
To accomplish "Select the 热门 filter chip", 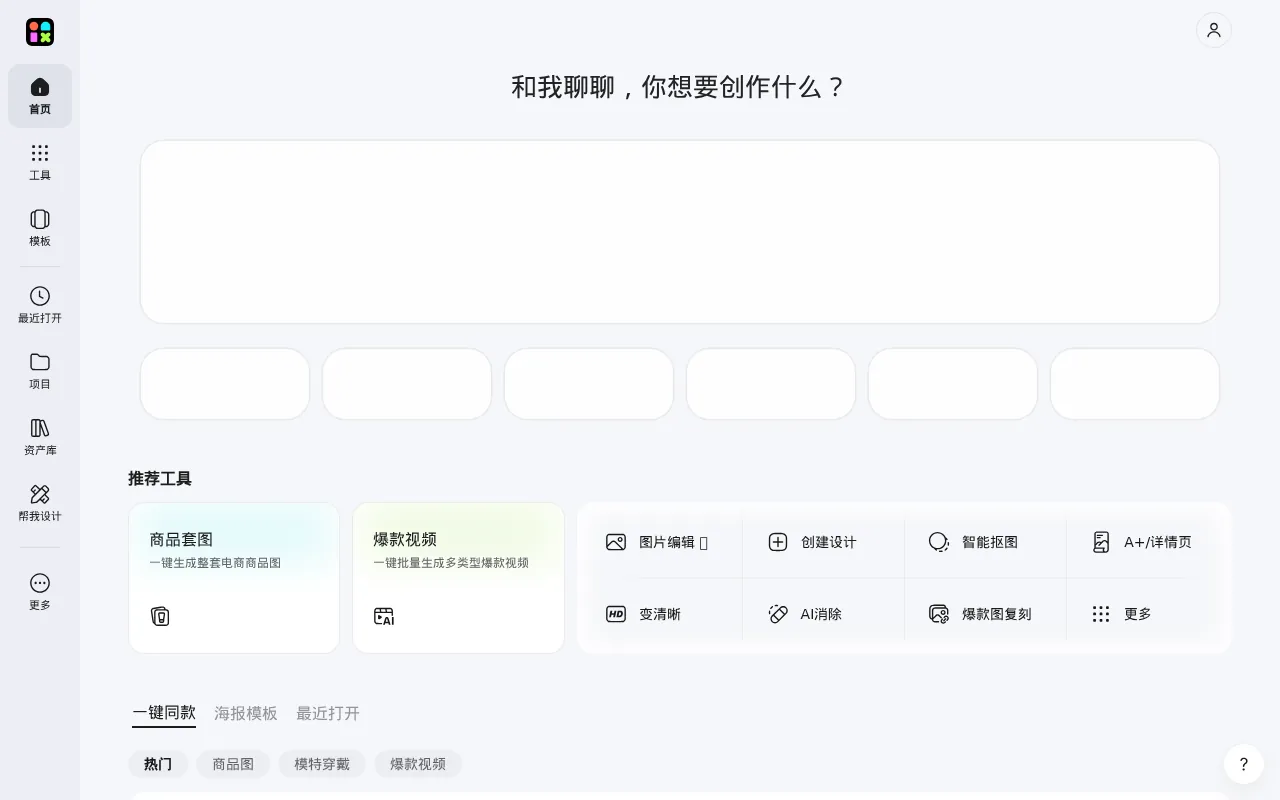I will click(158, 764).
